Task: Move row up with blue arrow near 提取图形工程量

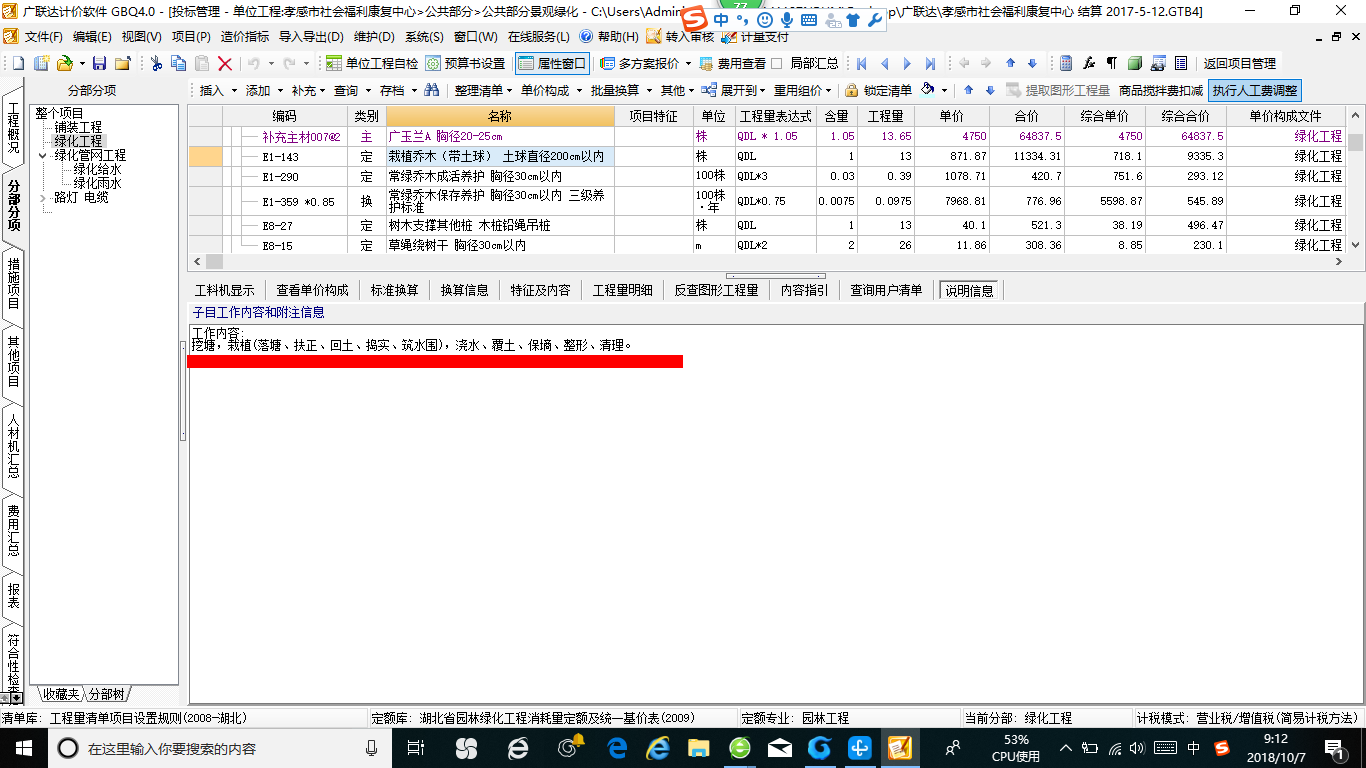Action: click(968, 90)
